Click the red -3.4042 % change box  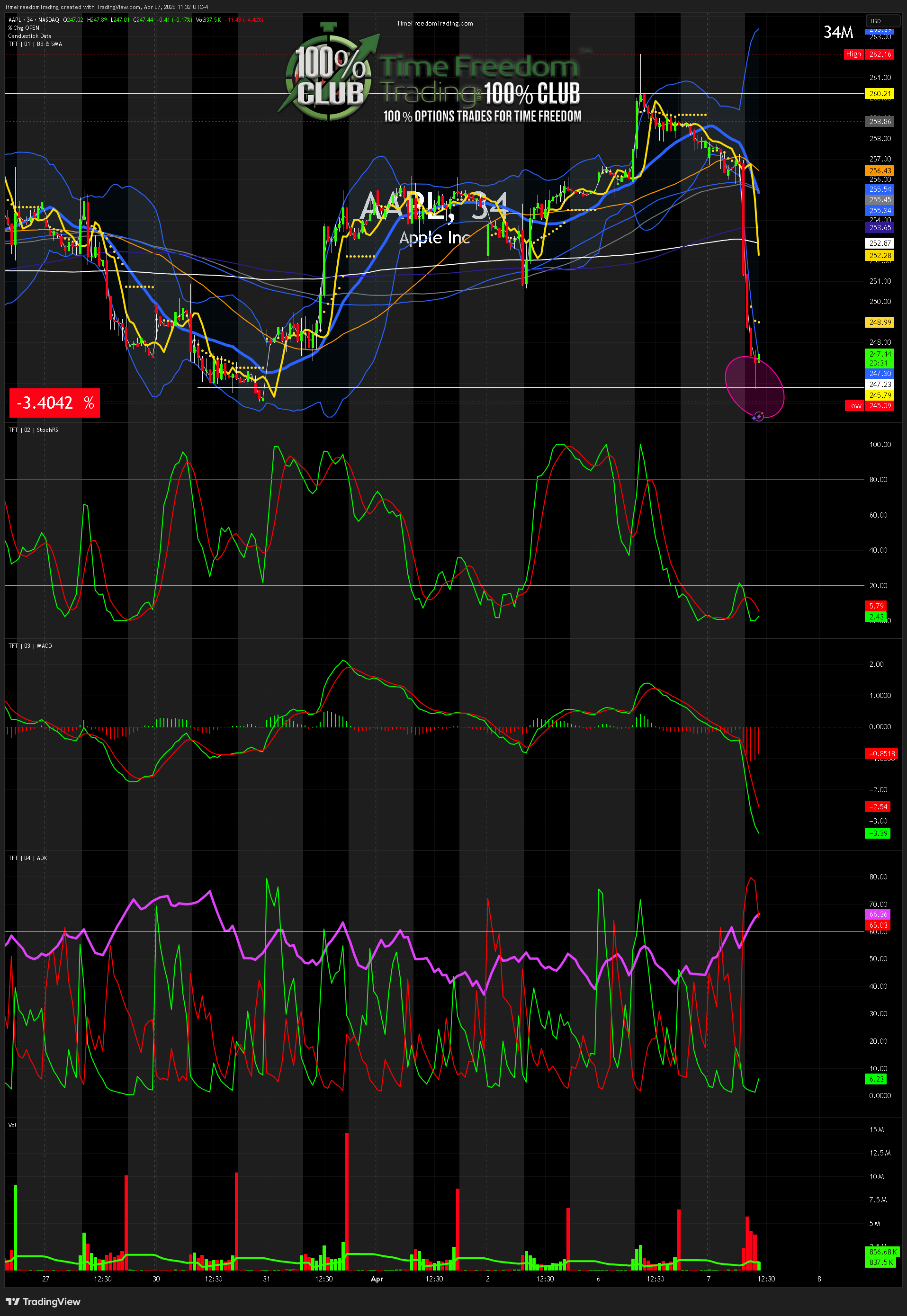54,403
